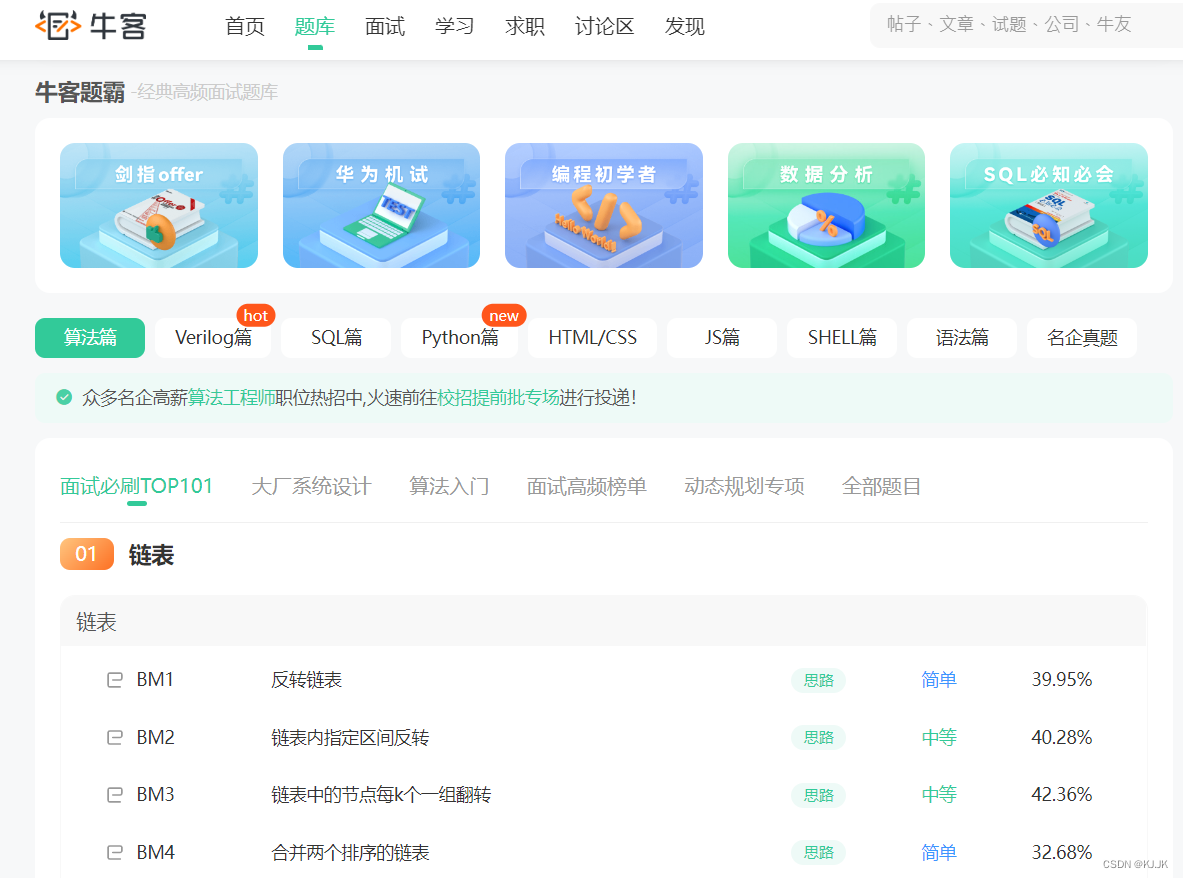This screenshot has height=878, width=1183.
Task: Open the row icon beside BM3
Action: 115,794
